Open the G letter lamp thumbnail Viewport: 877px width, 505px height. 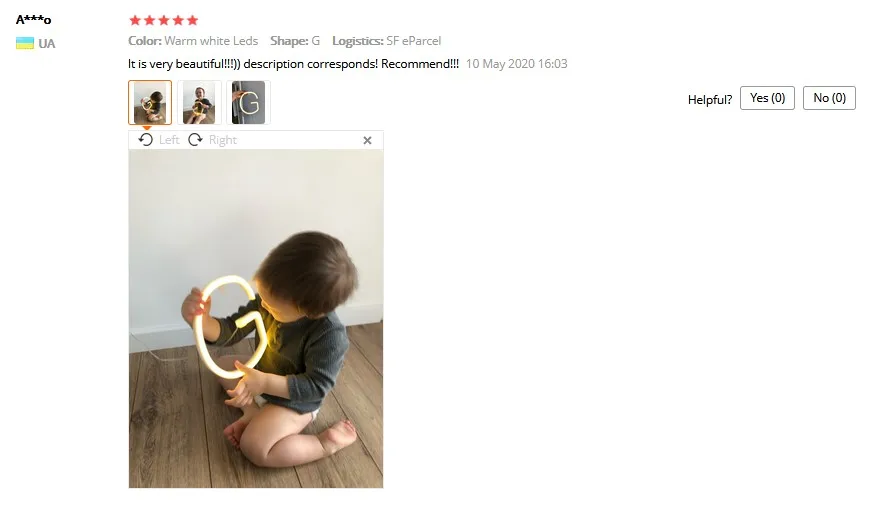(248, 102)
